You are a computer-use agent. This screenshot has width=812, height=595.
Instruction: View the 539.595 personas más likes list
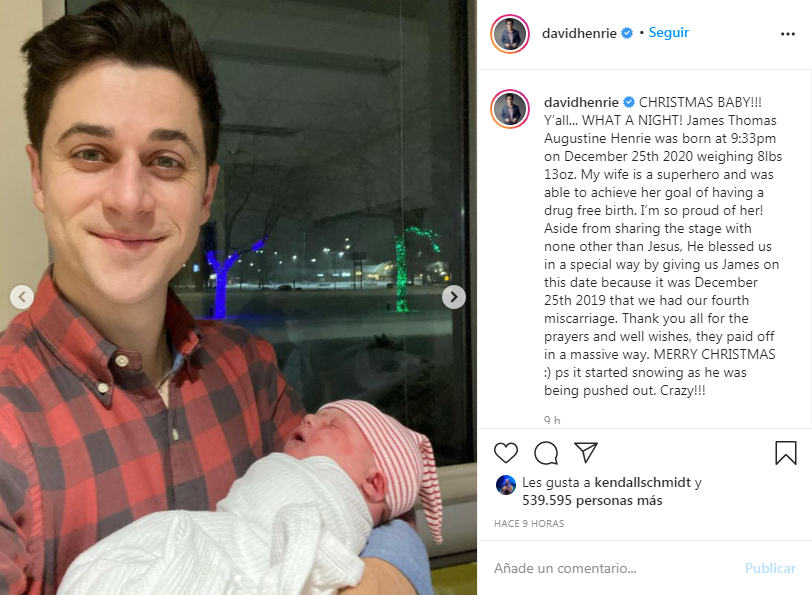pyautogui.click(x=592, y=500)
